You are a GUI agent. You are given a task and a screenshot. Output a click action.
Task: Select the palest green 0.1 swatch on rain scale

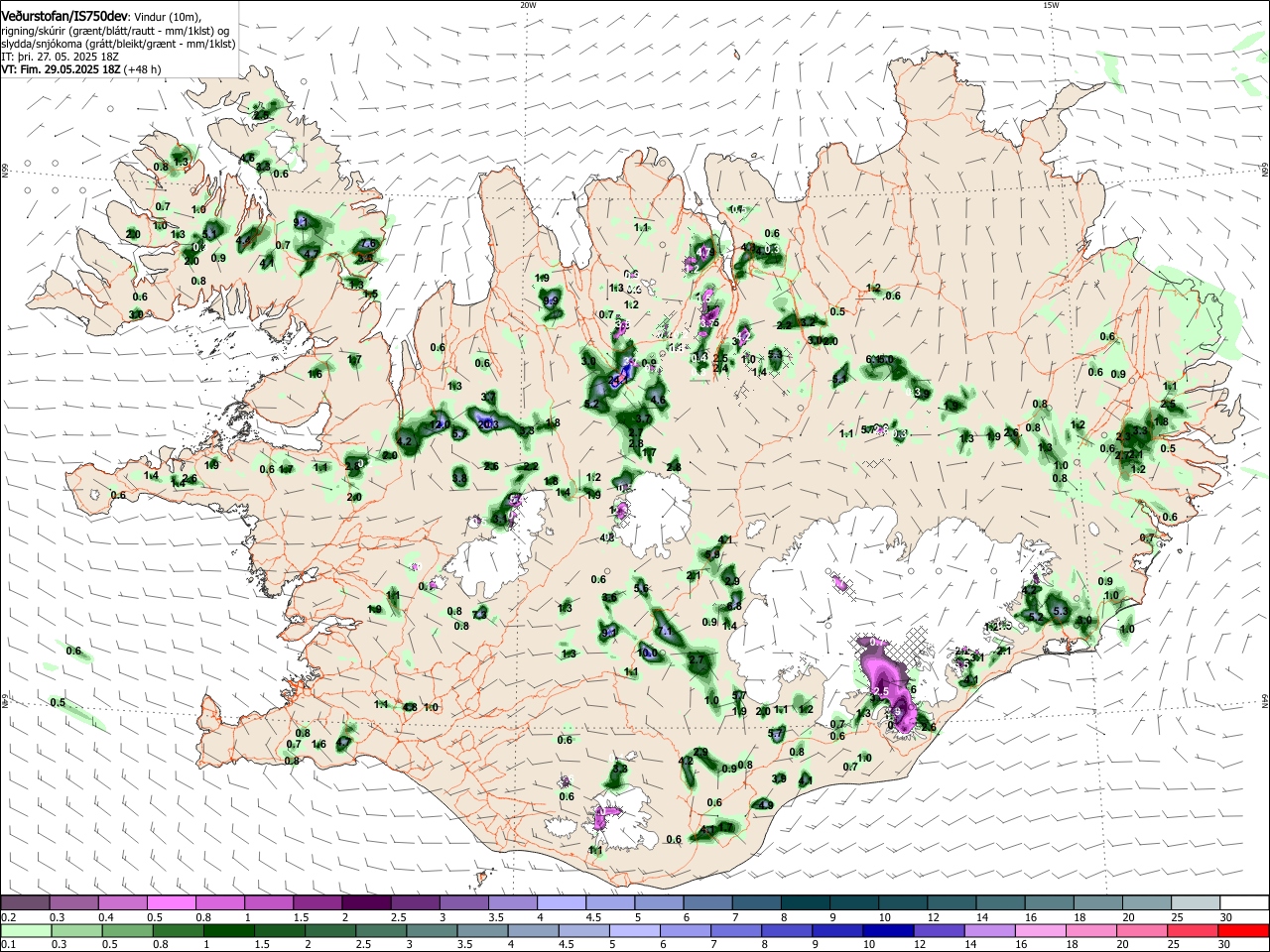[25, 931]
